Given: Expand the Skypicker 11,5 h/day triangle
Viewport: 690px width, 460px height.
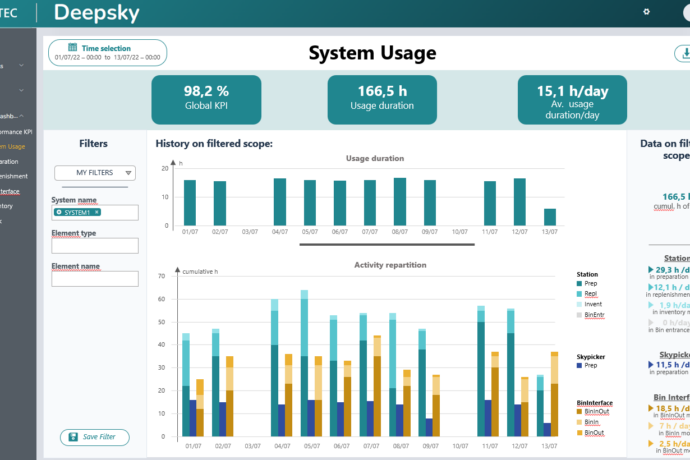Looking at the screenshot, I should coord(650,364).
